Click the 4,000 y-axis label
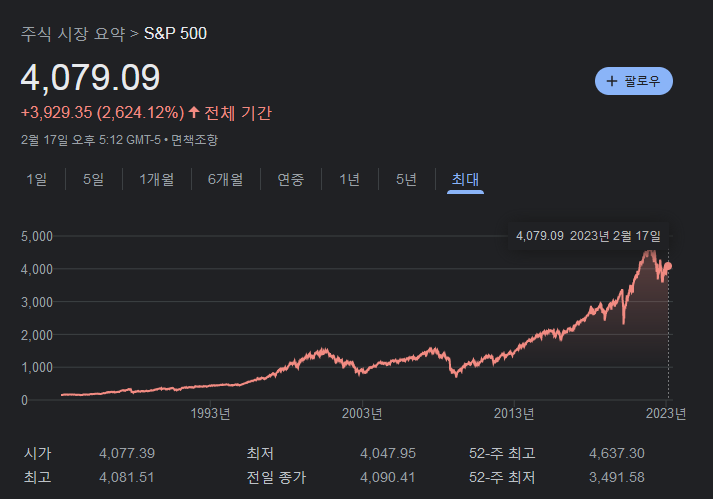Viewport: 713px width, 499px height. (37, 269)
